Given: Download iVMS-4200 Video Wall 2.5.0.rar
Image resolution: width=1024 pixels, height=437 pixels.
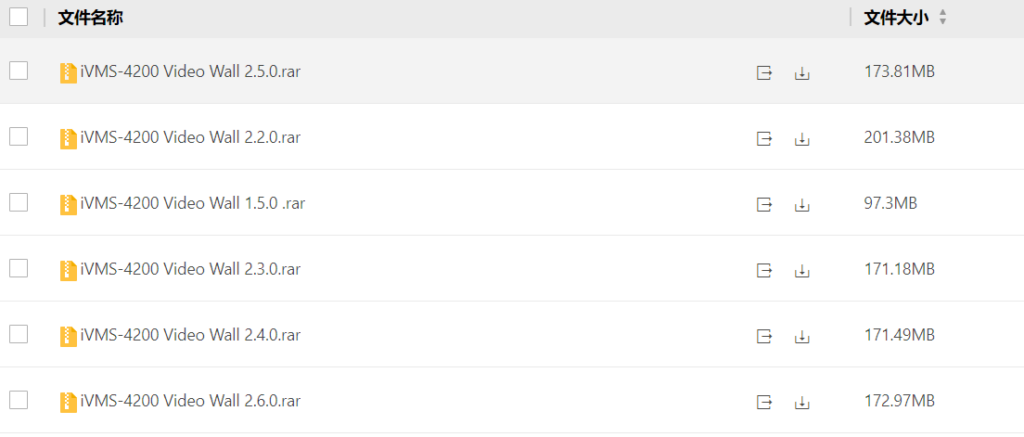Looking at the screenshot, I should coord(801,72).
